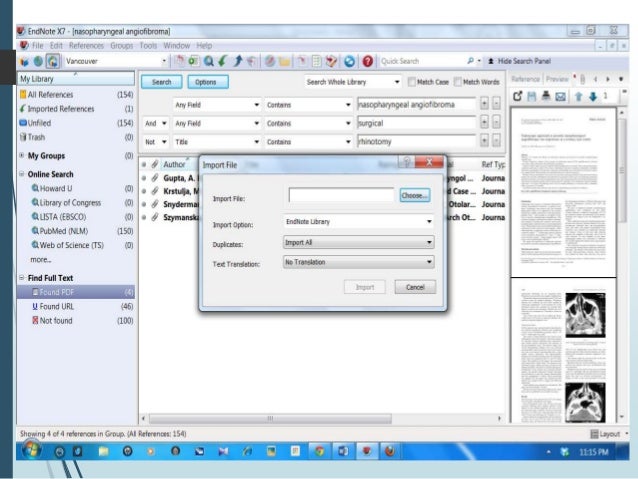Click Quick Search magnifier icon
Viewport: 638px width, 479px height.
coord(470,61)
